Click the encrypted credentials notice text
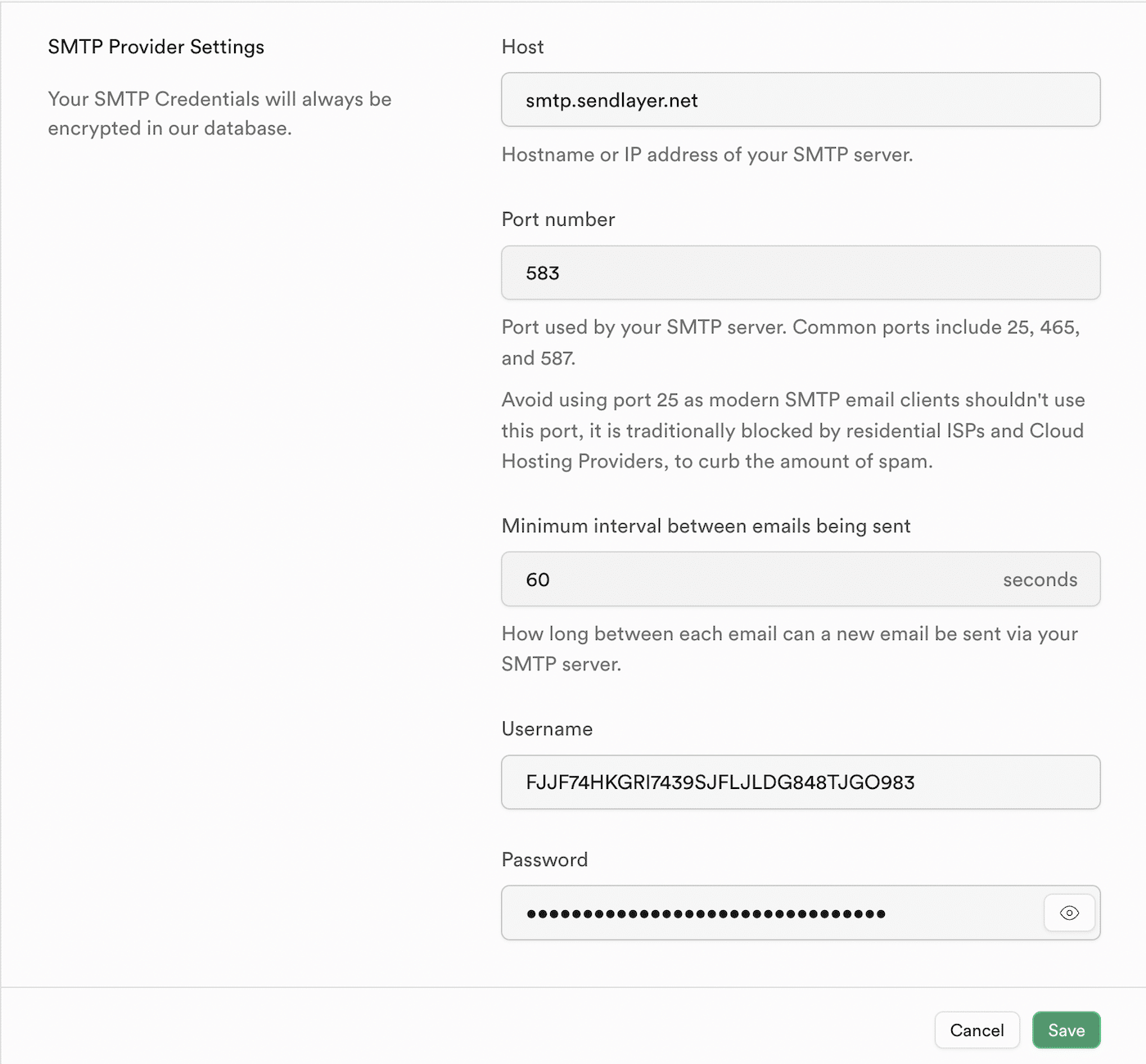Viewport: 1146px width, 1064px height. pos(219,113)
